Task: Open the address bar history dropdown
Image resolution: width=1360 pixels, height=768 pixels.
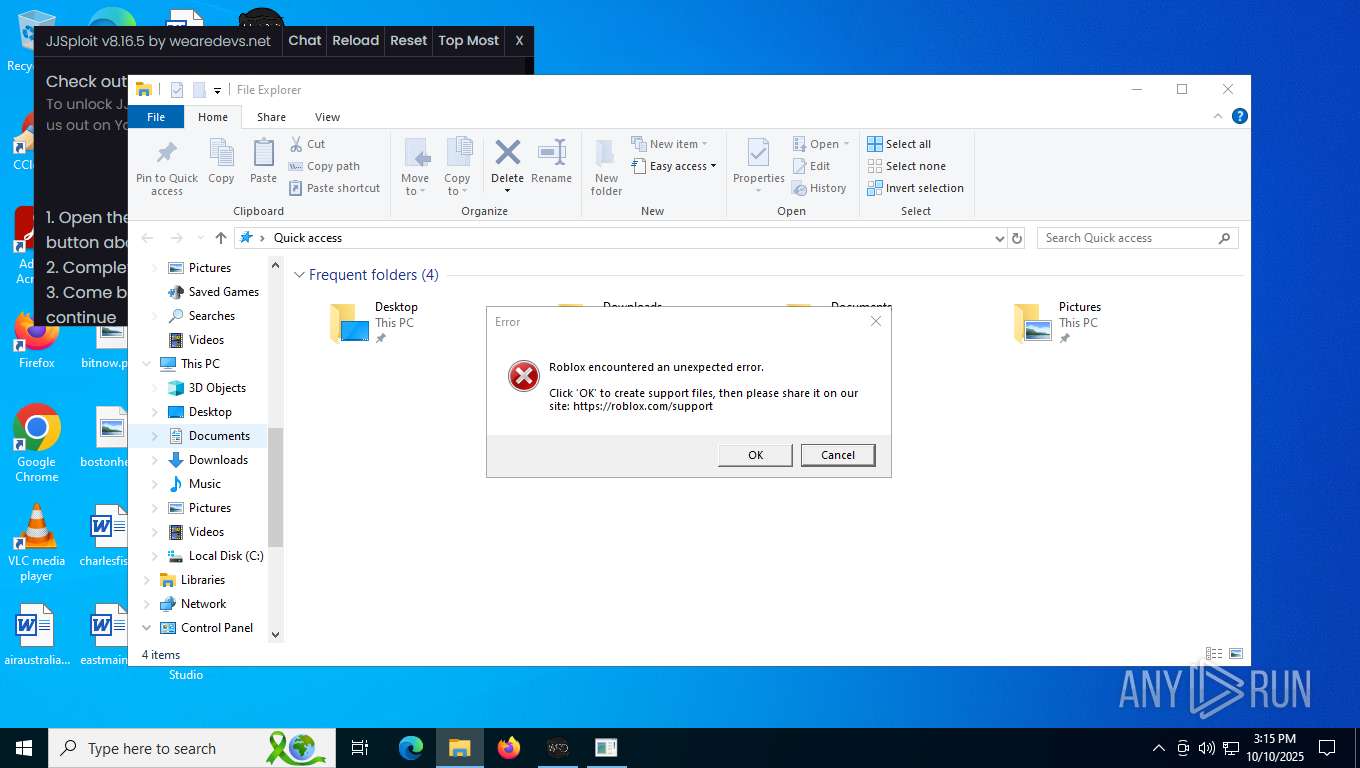Action: point(999,238)
